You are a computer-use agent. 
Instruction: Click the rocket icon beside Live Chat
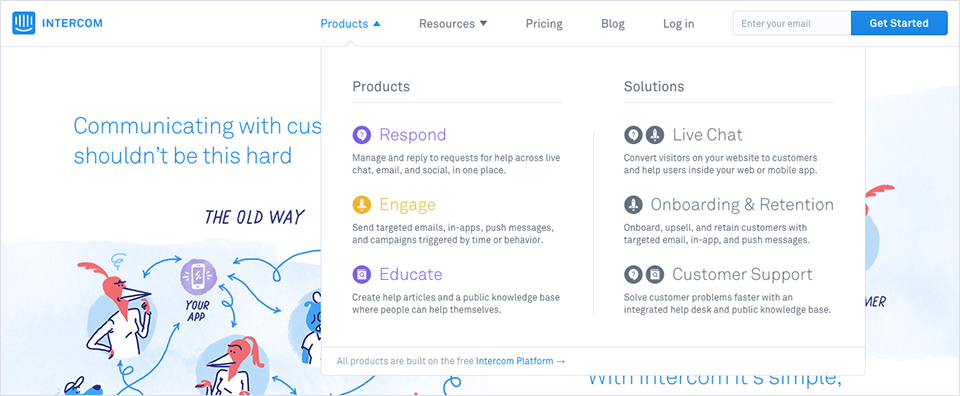pyautogui.click(x=654, y=135)
